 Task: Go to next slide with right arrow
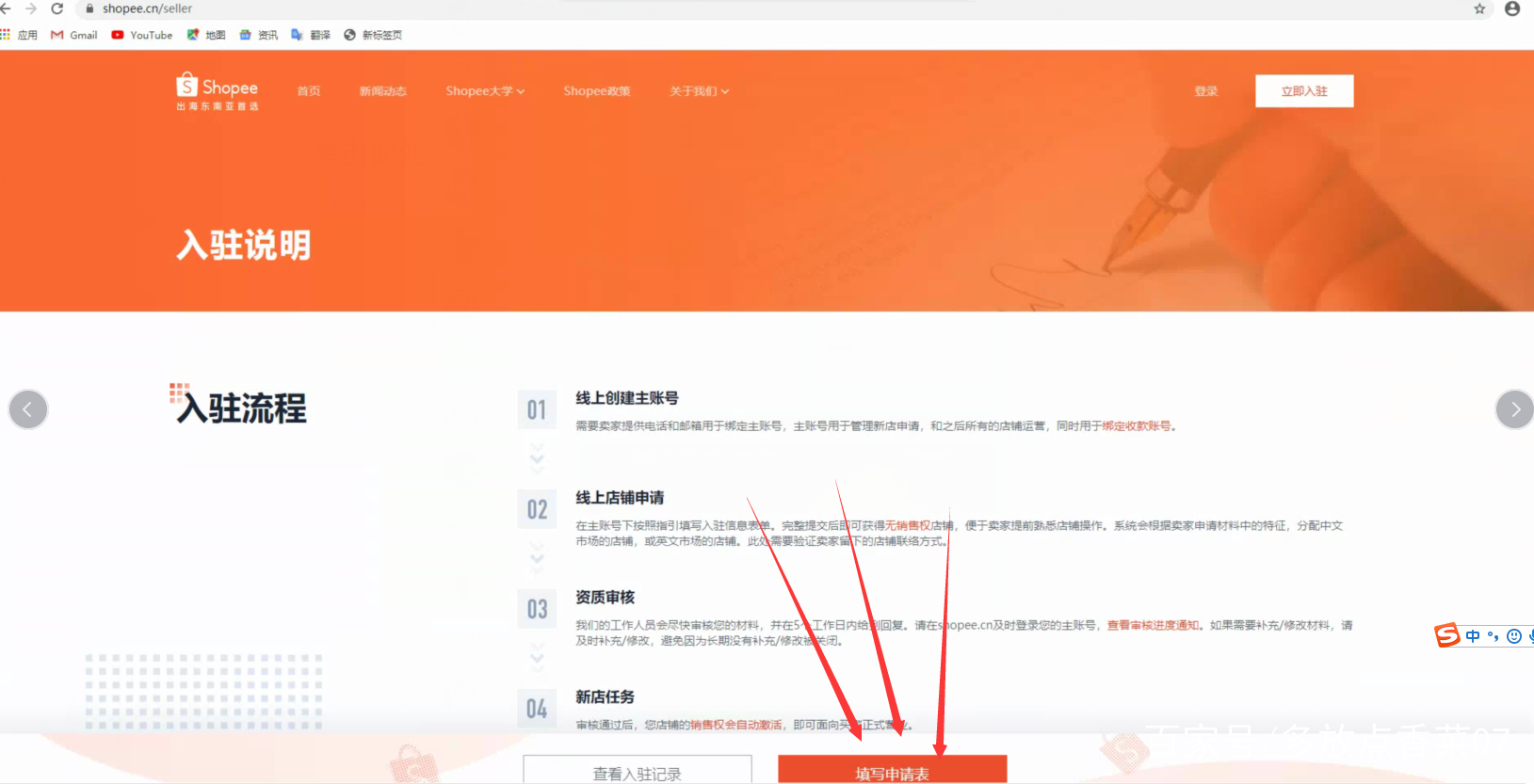[1514, 409]
